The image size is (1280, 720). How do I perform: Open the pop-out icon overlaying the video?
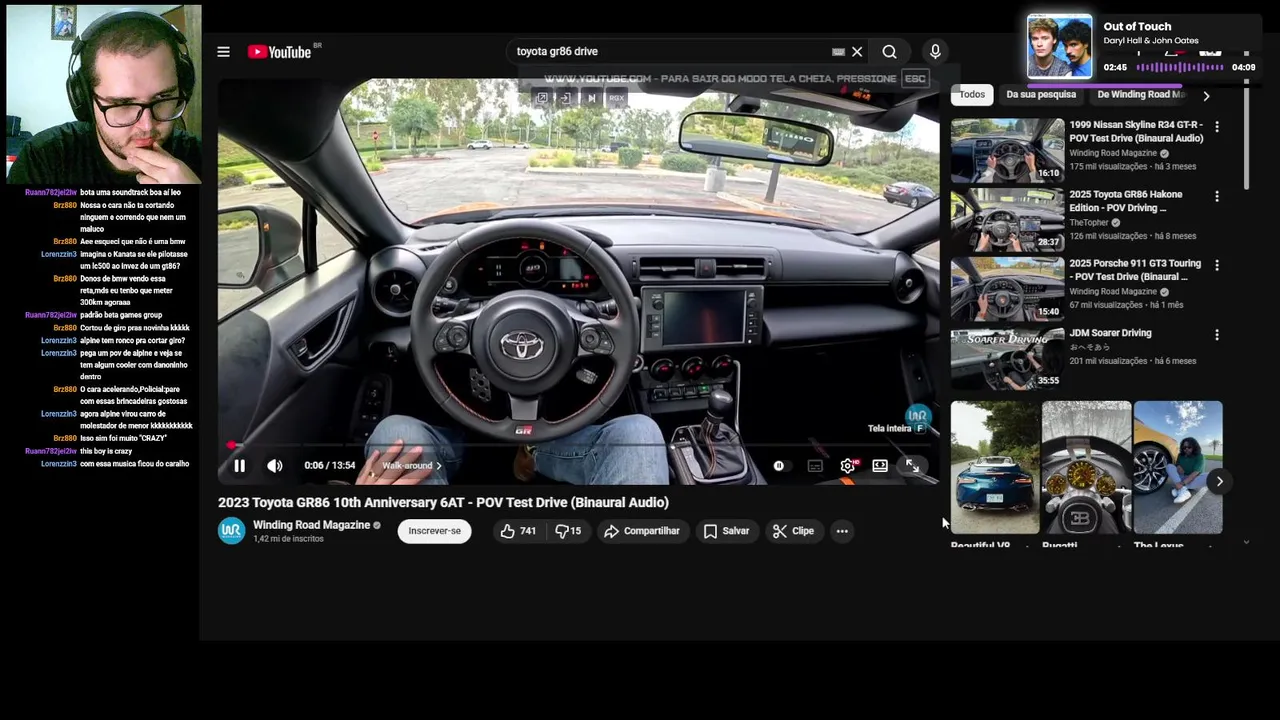(541, 98)
